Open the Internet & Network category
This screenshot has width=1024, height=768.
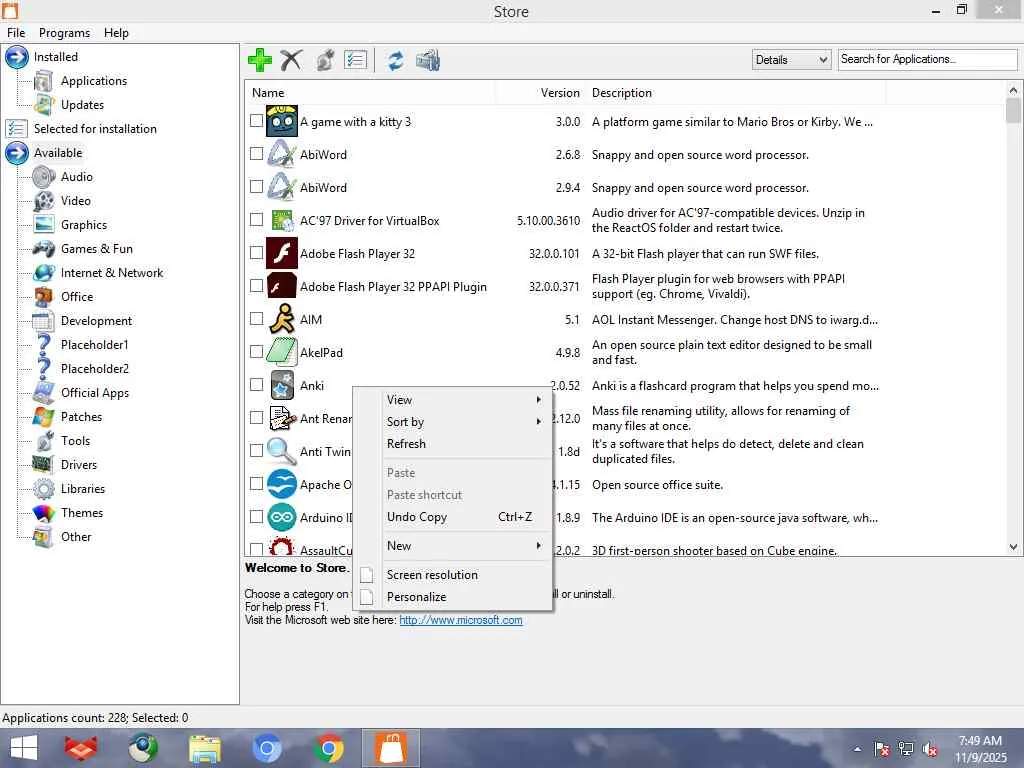pos(112,273)
